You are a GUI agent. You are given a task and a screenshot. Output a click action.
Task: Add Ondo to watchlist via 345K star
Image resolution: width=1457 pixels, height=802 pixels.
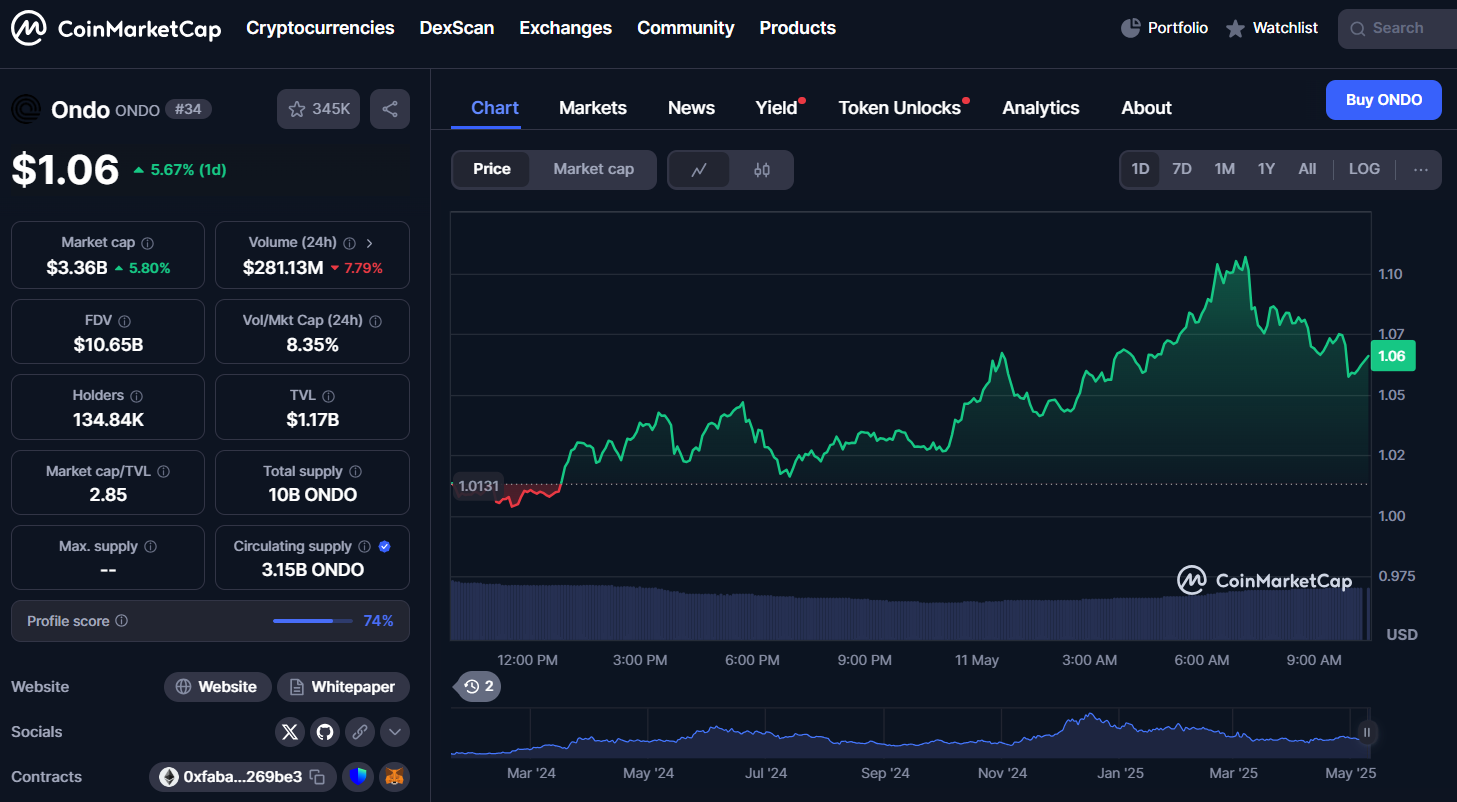318,109
